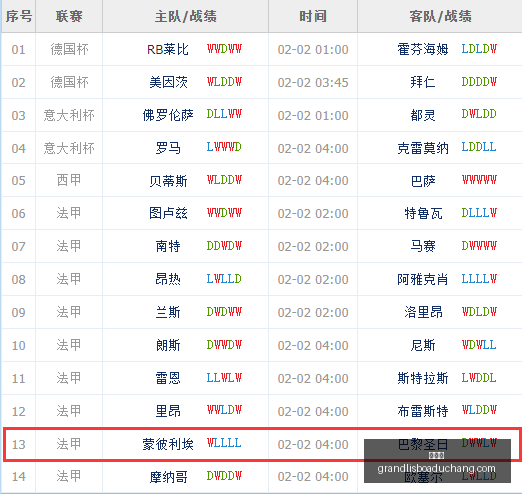Click 尼斯's WDWLL record
Viewport: 522px width, 494px height.
(x=479, y=344)
